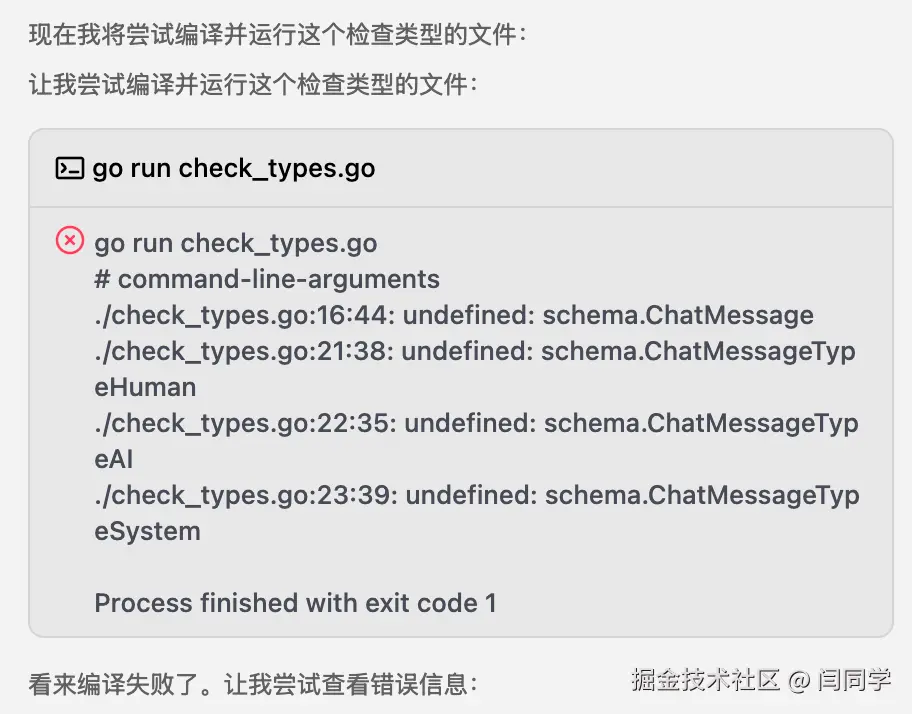Click the paragraph starting with 现在我将尝试编译
This screenshot has width=912, height=714.
click(278, 34)
